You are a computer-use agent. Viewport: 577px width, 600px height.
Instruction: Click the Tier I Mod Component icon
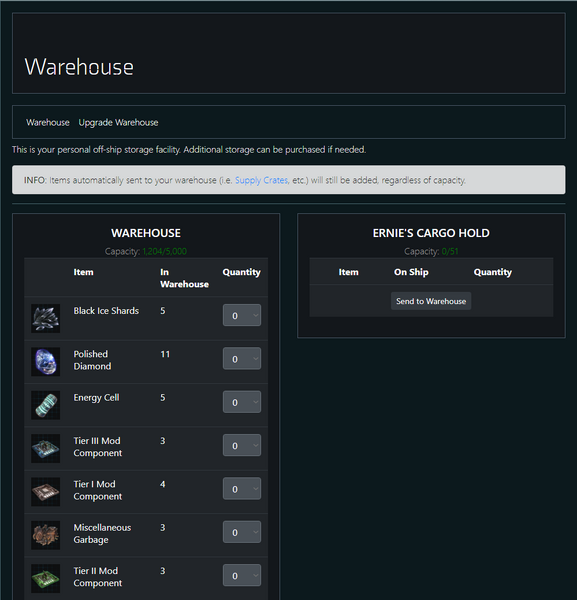(46, 492)
